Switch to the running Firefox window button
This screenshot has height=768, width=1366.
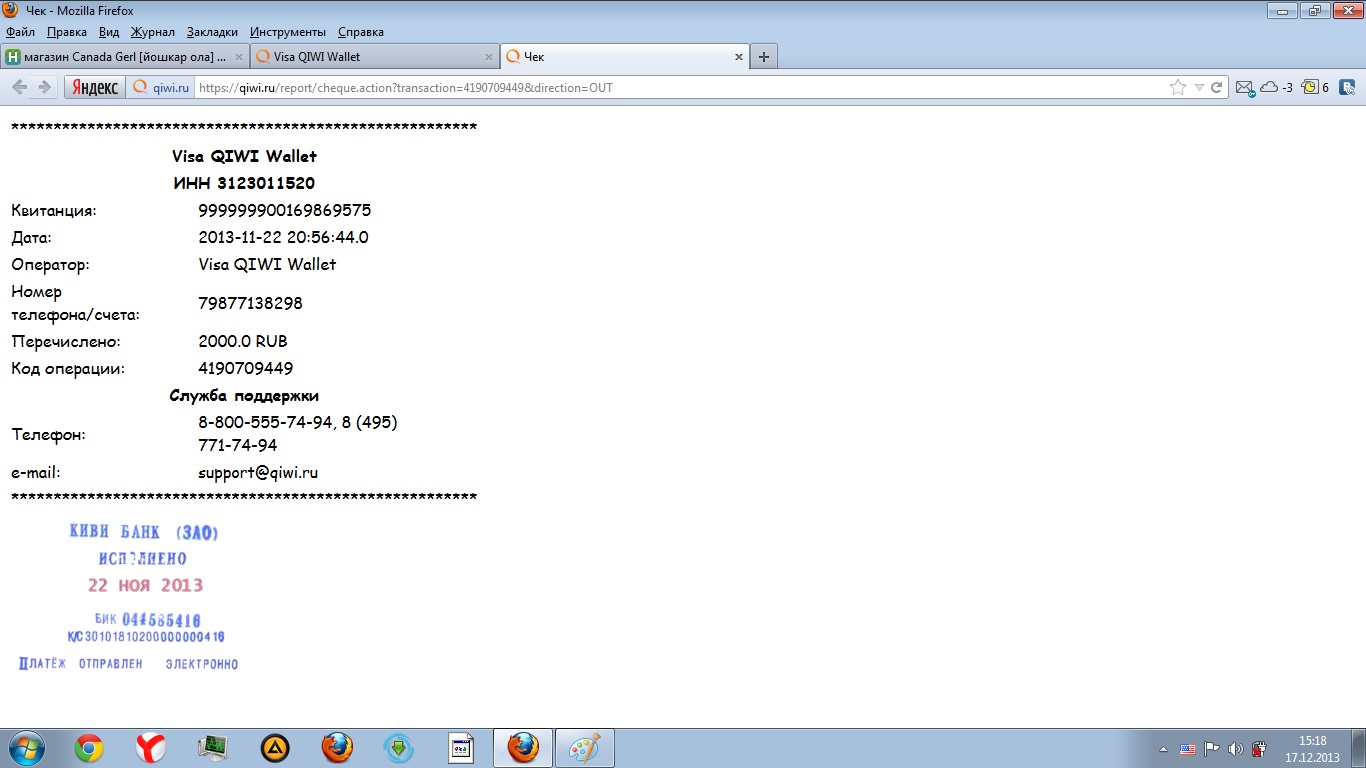[522, 748]
